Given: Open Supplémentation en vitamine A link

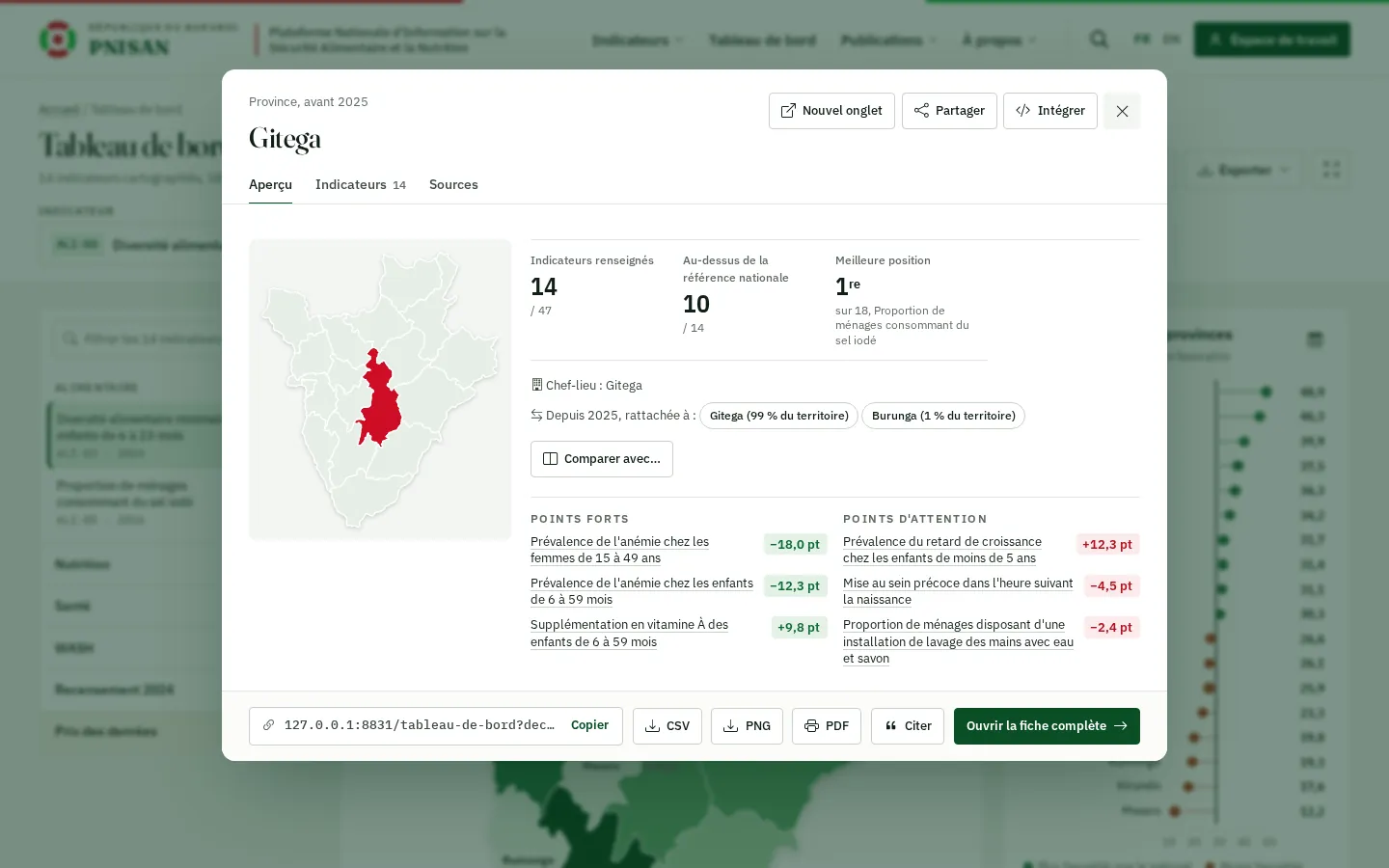Looking at the screenshot, I should coord(629,633).
